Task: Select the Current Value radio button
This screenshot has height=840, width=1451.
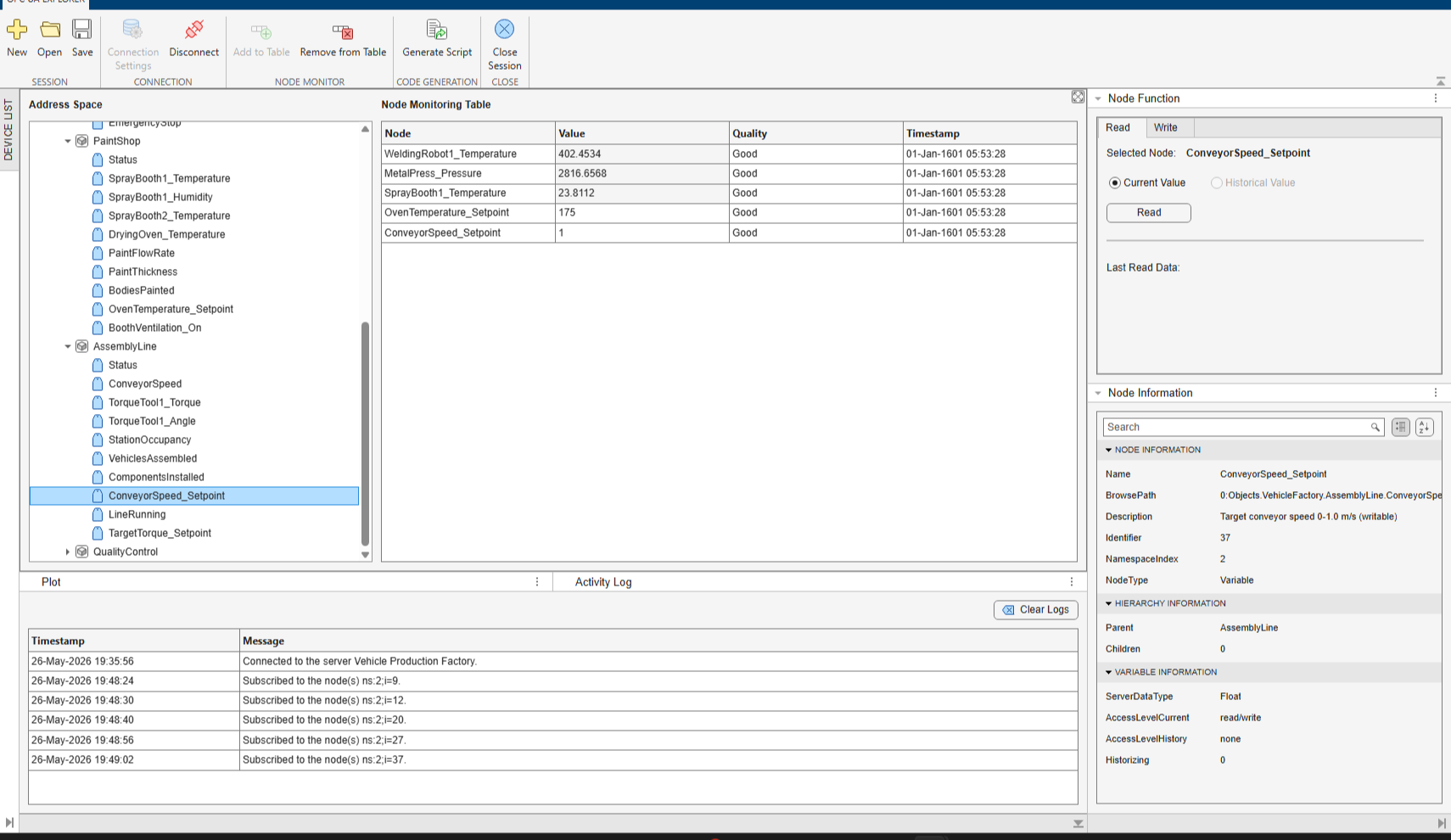Action: pyautogui.click(x=1115, y=182)
